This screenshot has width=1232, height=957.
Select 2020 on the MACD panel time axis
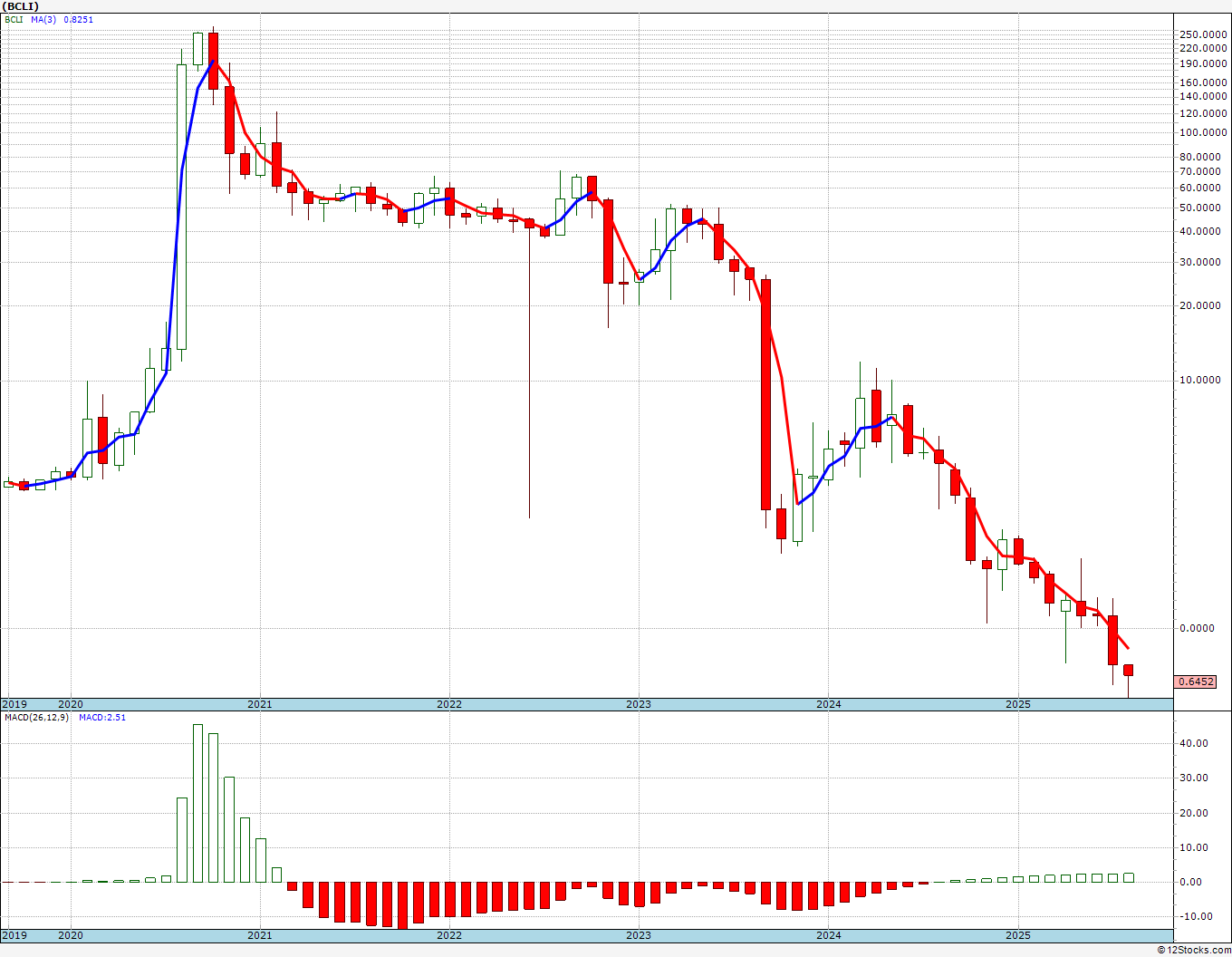tap(71, 935)
